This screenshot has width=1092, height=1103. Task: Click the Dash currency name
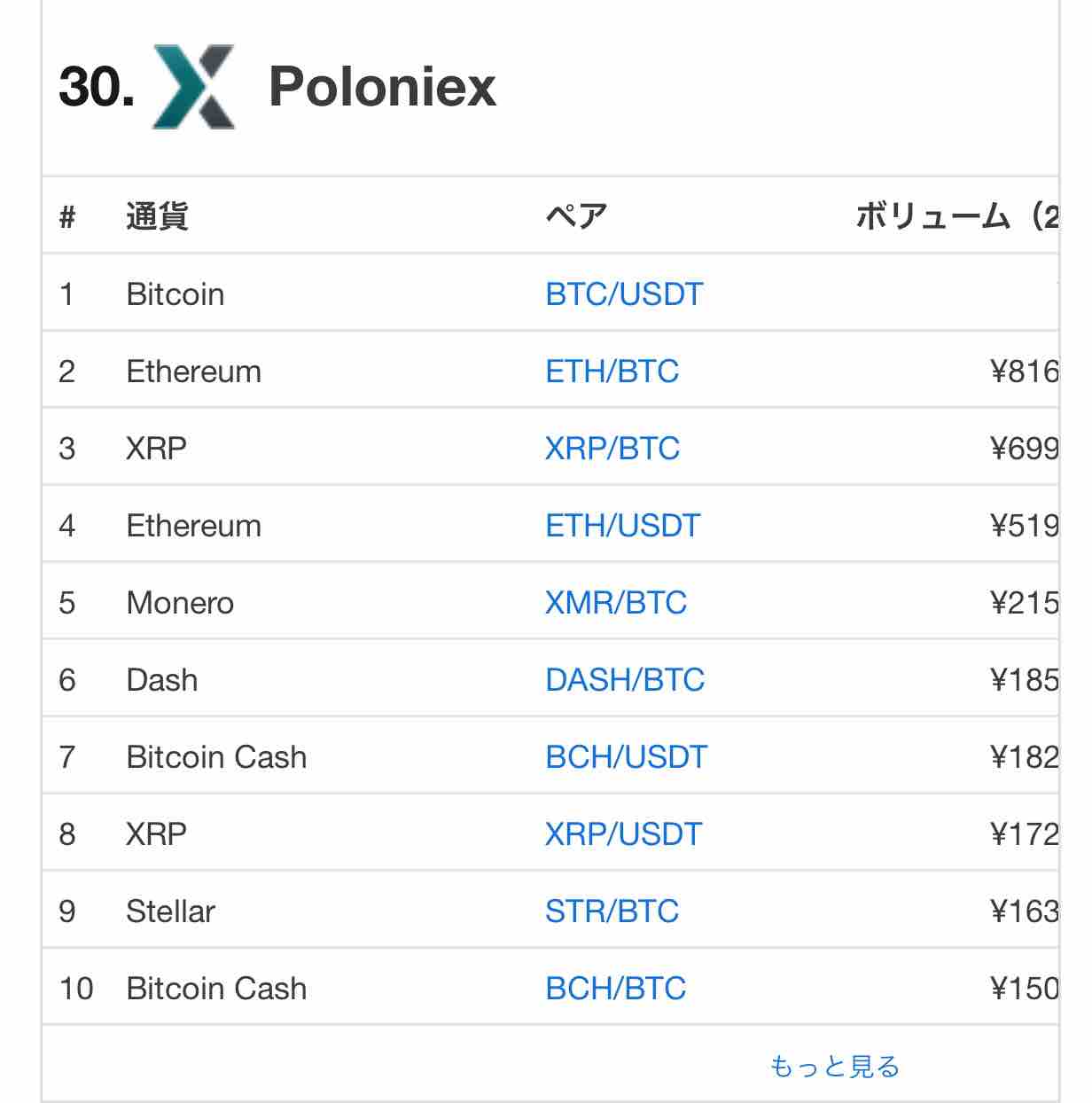coord(162,679)
